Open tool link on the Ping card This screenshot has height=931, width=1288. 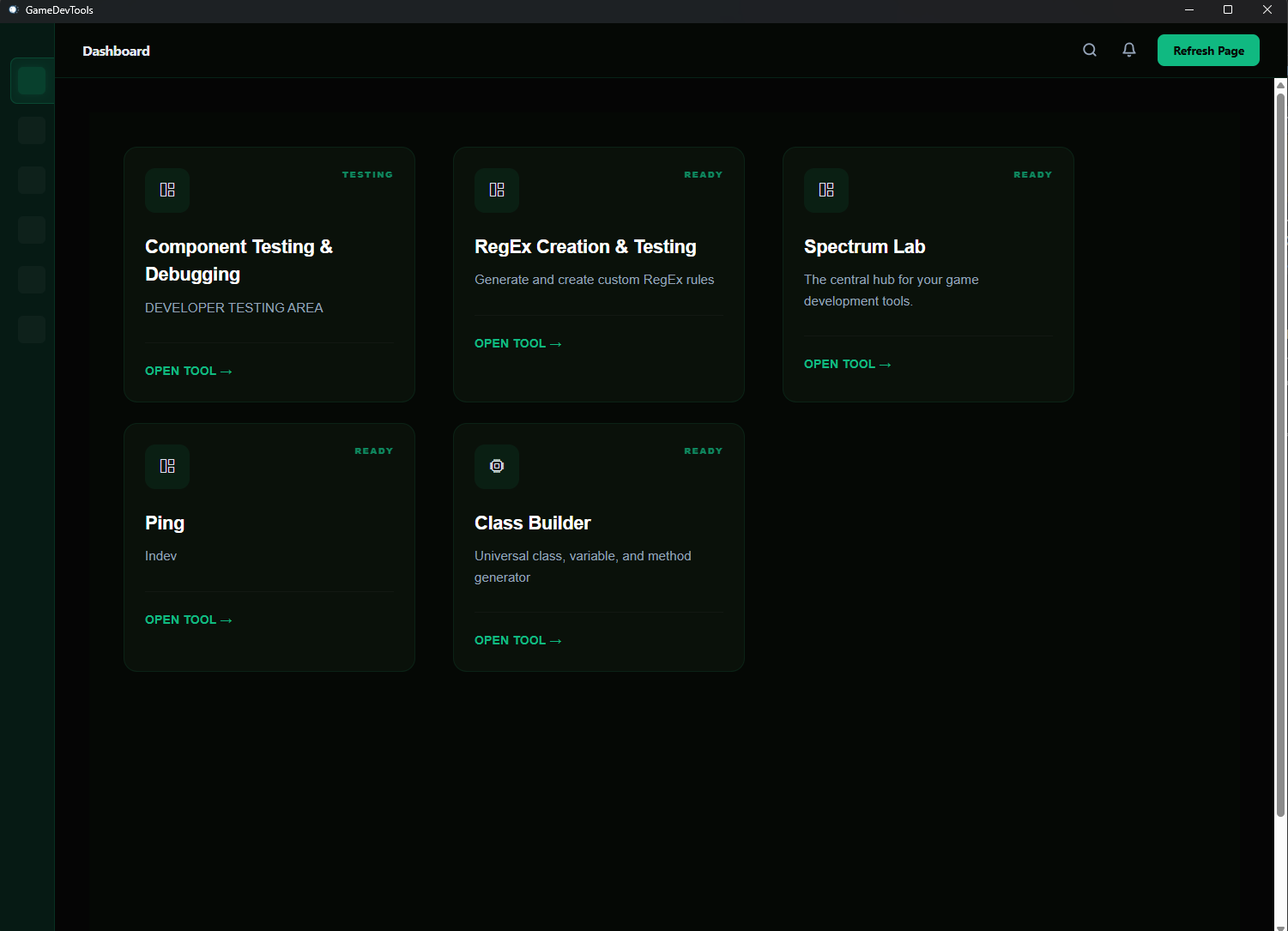(x=189, y=620)
